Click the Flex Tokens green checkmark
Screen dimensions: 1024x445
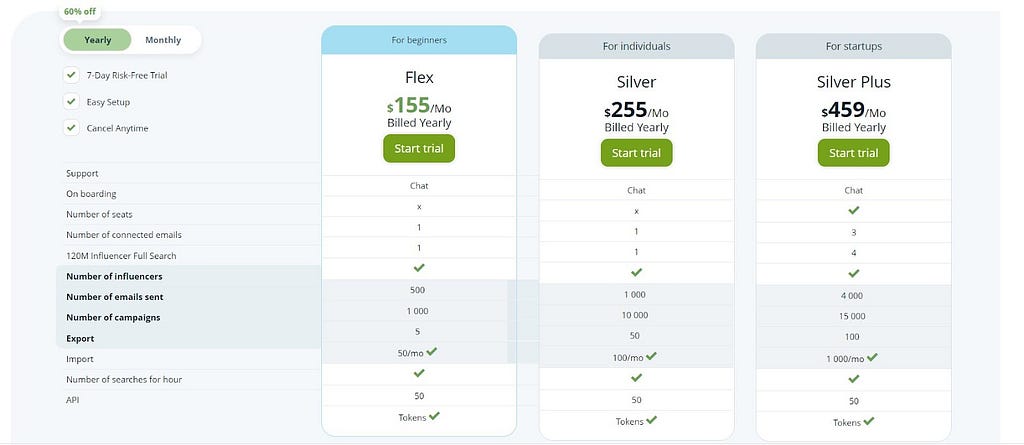tap(434, 416)
